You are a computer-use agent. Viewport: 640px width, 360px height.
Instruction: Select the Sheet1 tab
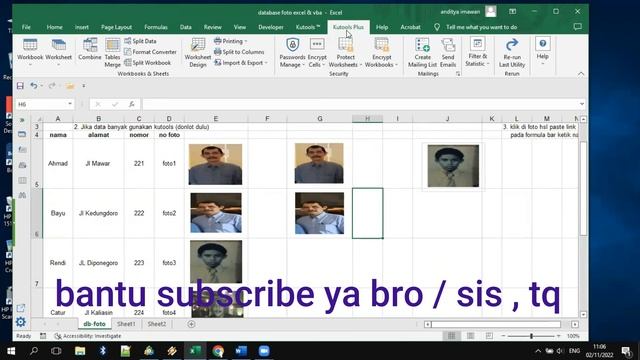click(126, 324)
